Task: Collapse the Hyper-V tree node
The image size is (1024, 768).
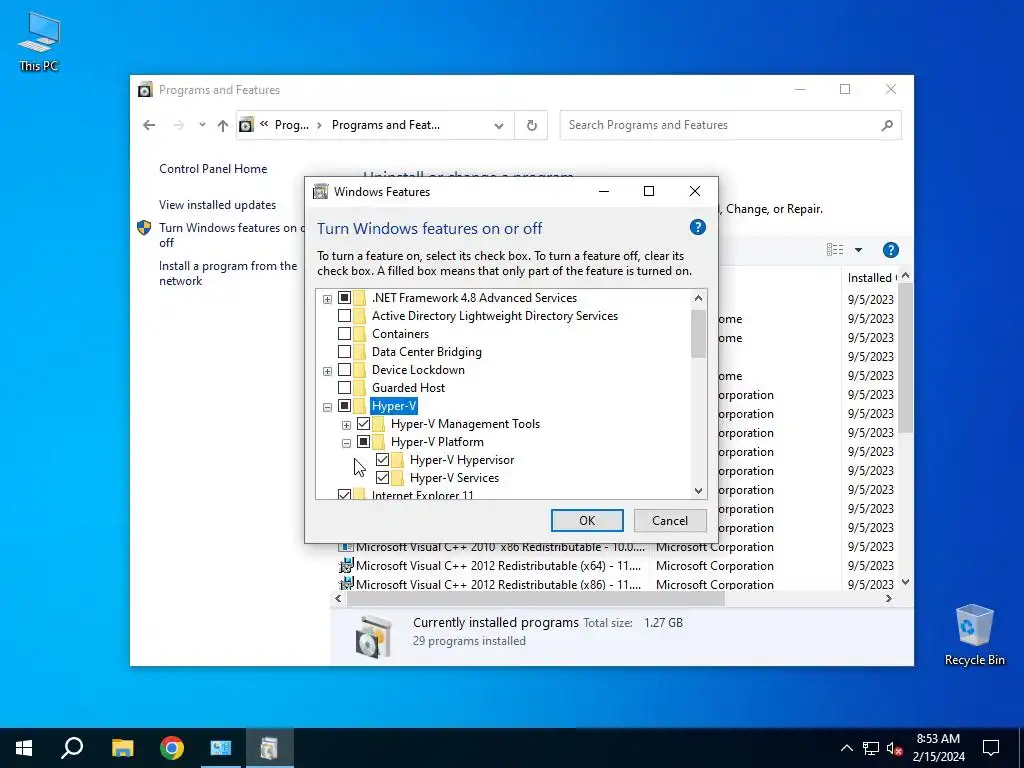Action: coord(327,407)
